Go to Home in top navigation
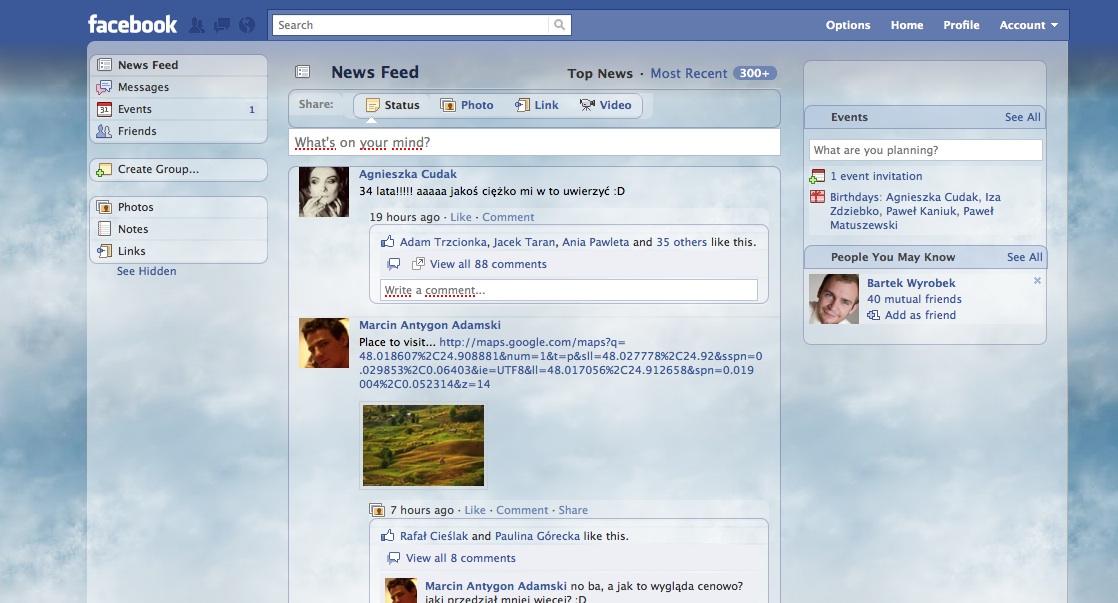The image size is (1118, 603). [x=907, y=25]
